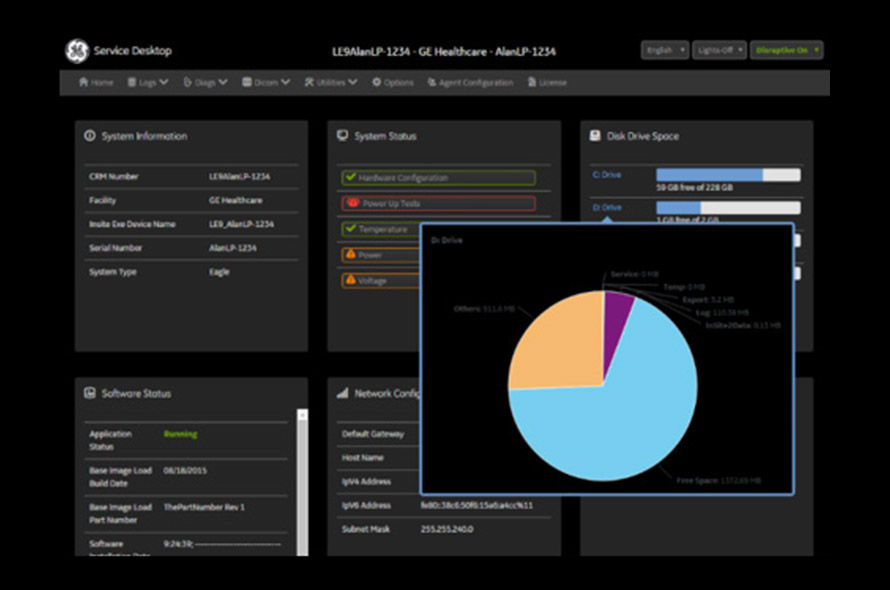Click the Dicom menu icon
This screenshot has height=590, width=890.
(247, 82)
